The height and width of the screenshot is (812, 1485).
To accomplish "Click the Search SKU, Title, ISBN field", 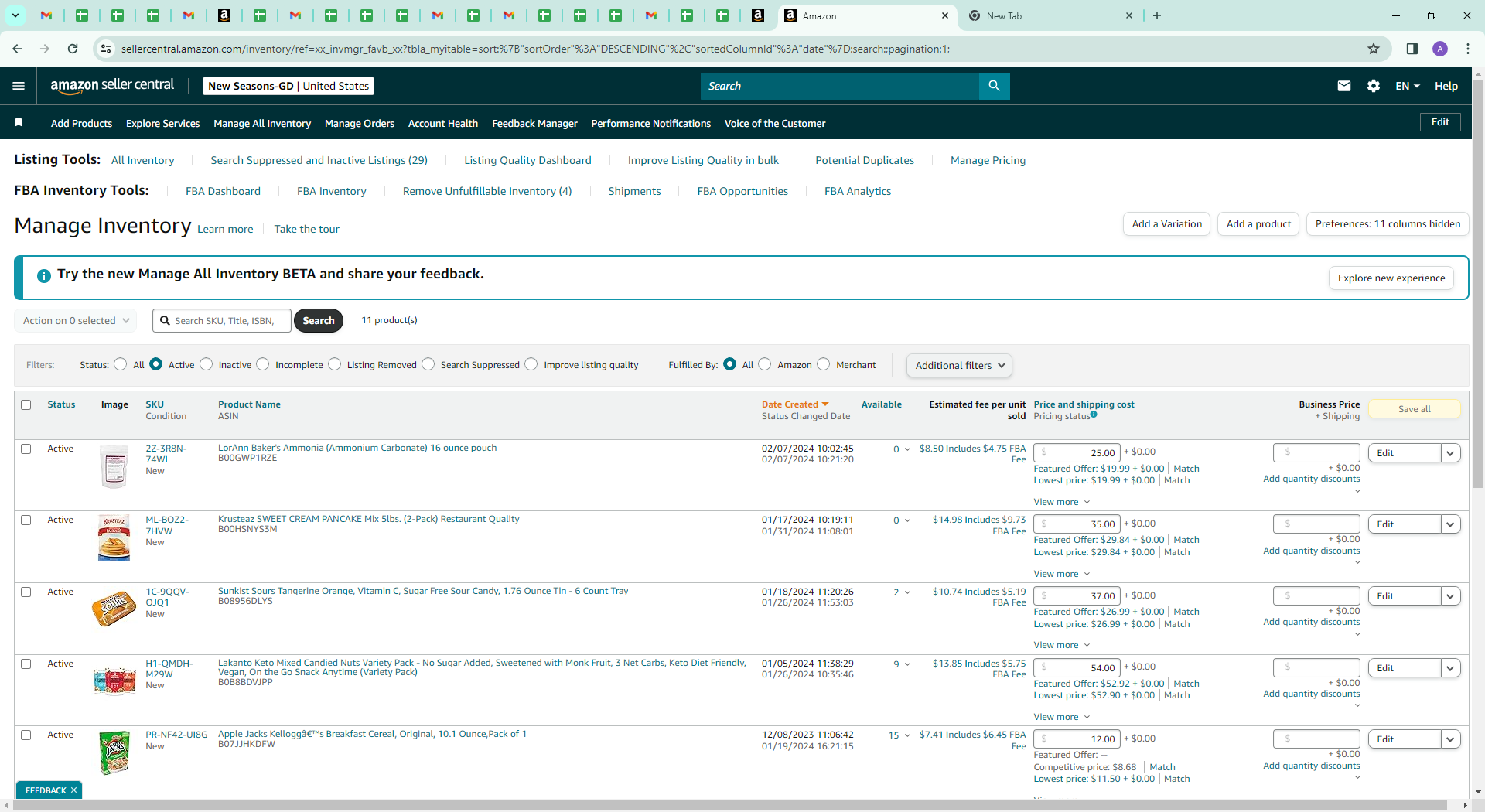I will point(222,320).
